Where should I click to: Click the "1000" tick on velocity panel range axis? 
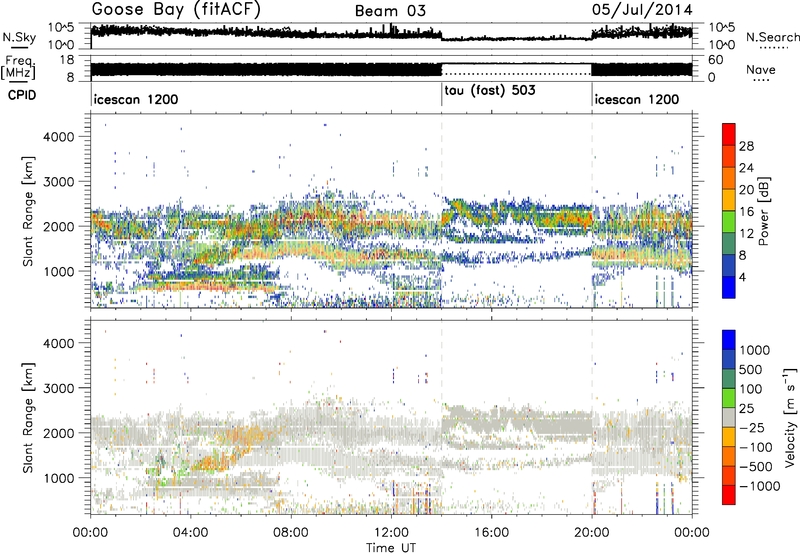pyautogui.click(x=59, y=477)
